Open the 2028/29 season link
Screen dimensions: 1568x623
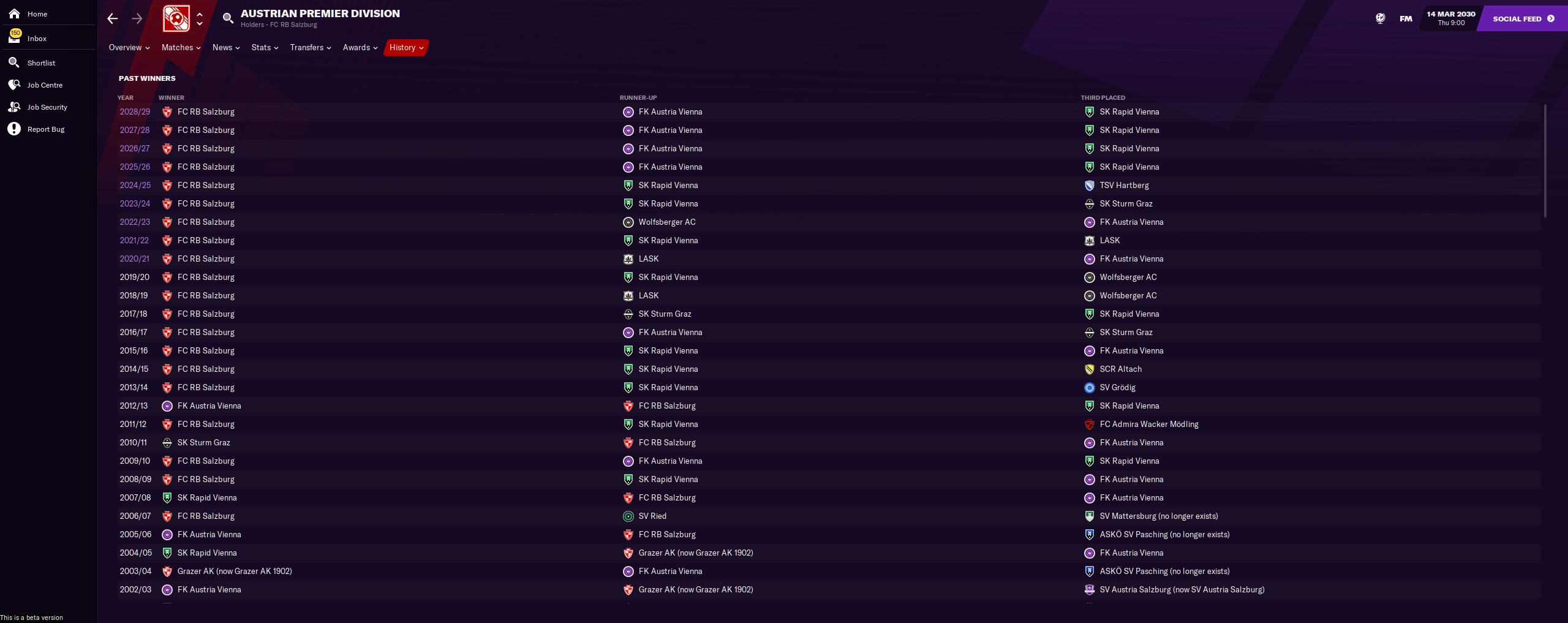(x=135, y=111)
